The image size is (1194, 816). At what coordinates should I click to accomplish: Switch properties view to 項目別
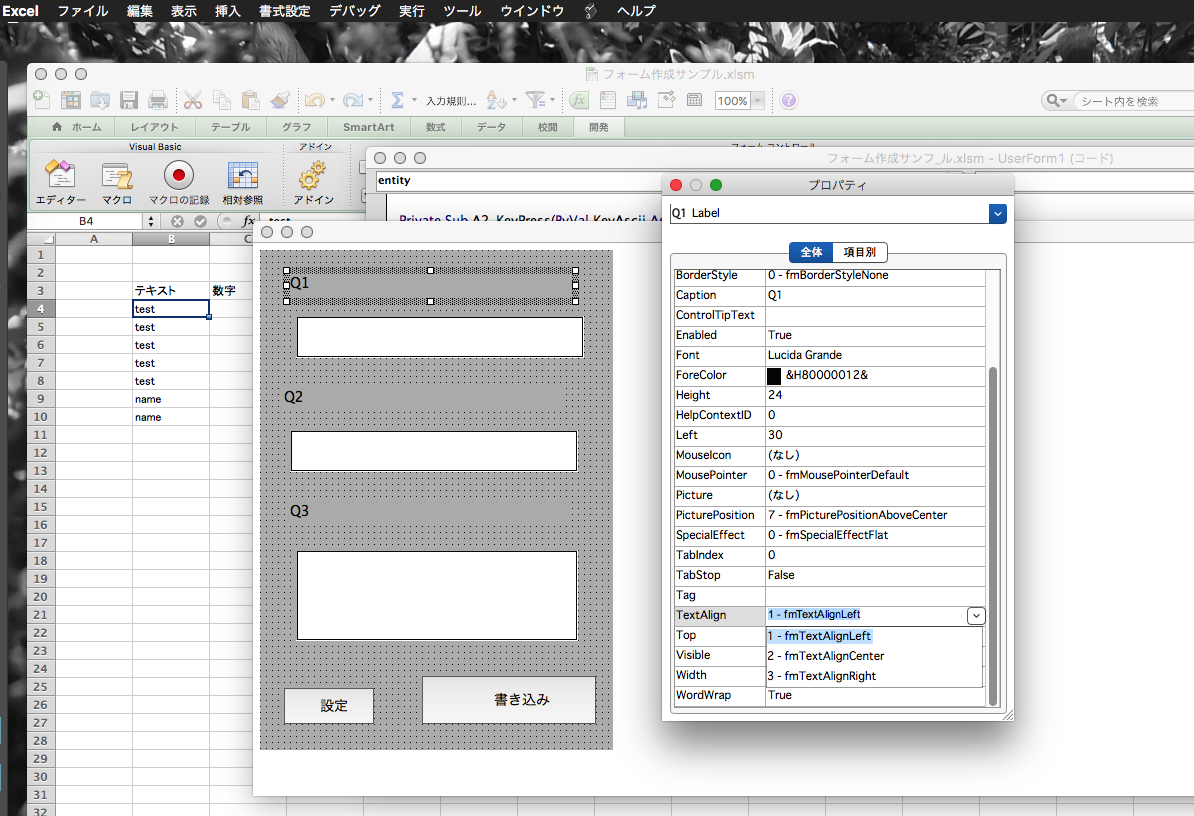click(860, 252)
